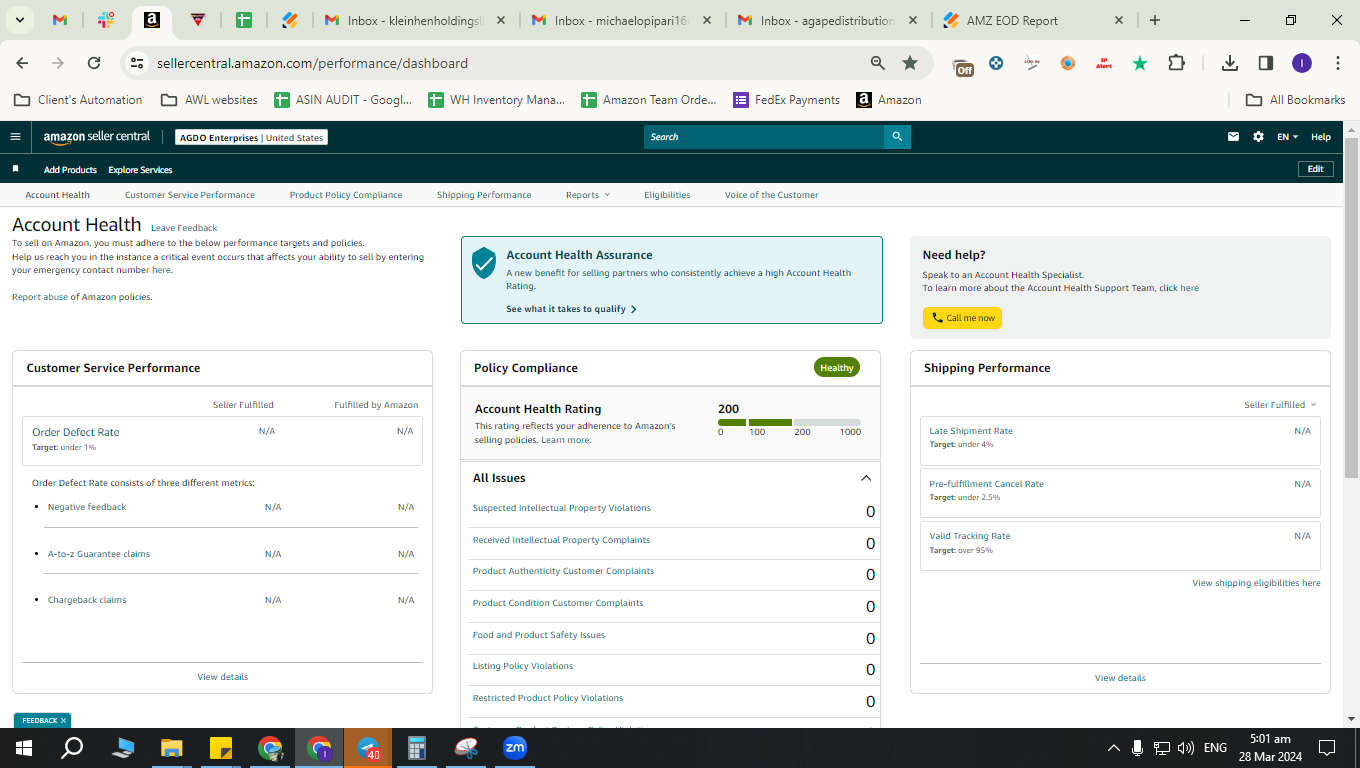
Task: Open the Windows notification center
Action: click(1327, 747)
